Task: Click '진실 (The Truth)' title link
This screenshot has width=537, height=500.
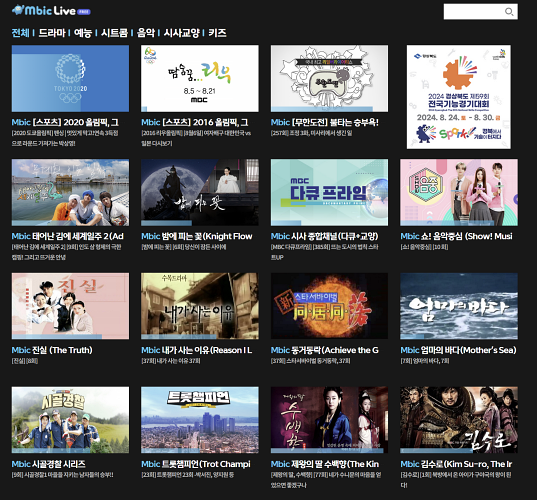Action: click(x=52, y=350)
